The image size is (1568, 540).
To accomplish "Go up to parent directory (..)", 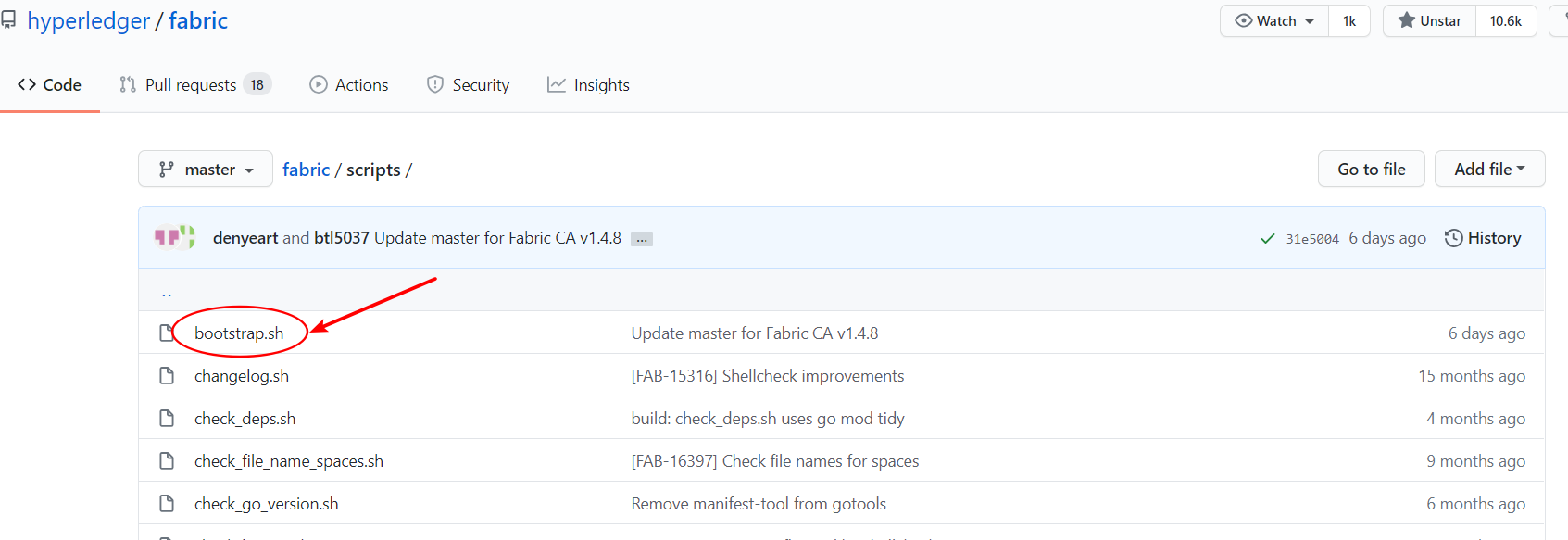I will click(x=167, y=292).
